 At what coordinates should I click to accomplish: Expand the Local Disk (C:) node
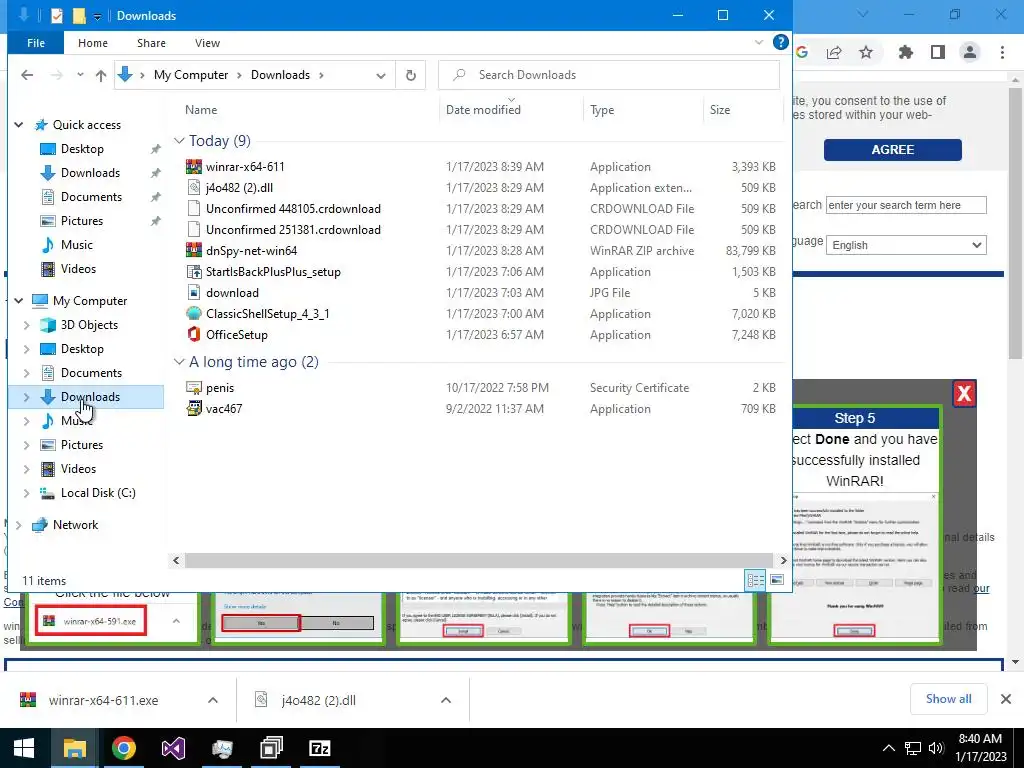click(27, 493)
